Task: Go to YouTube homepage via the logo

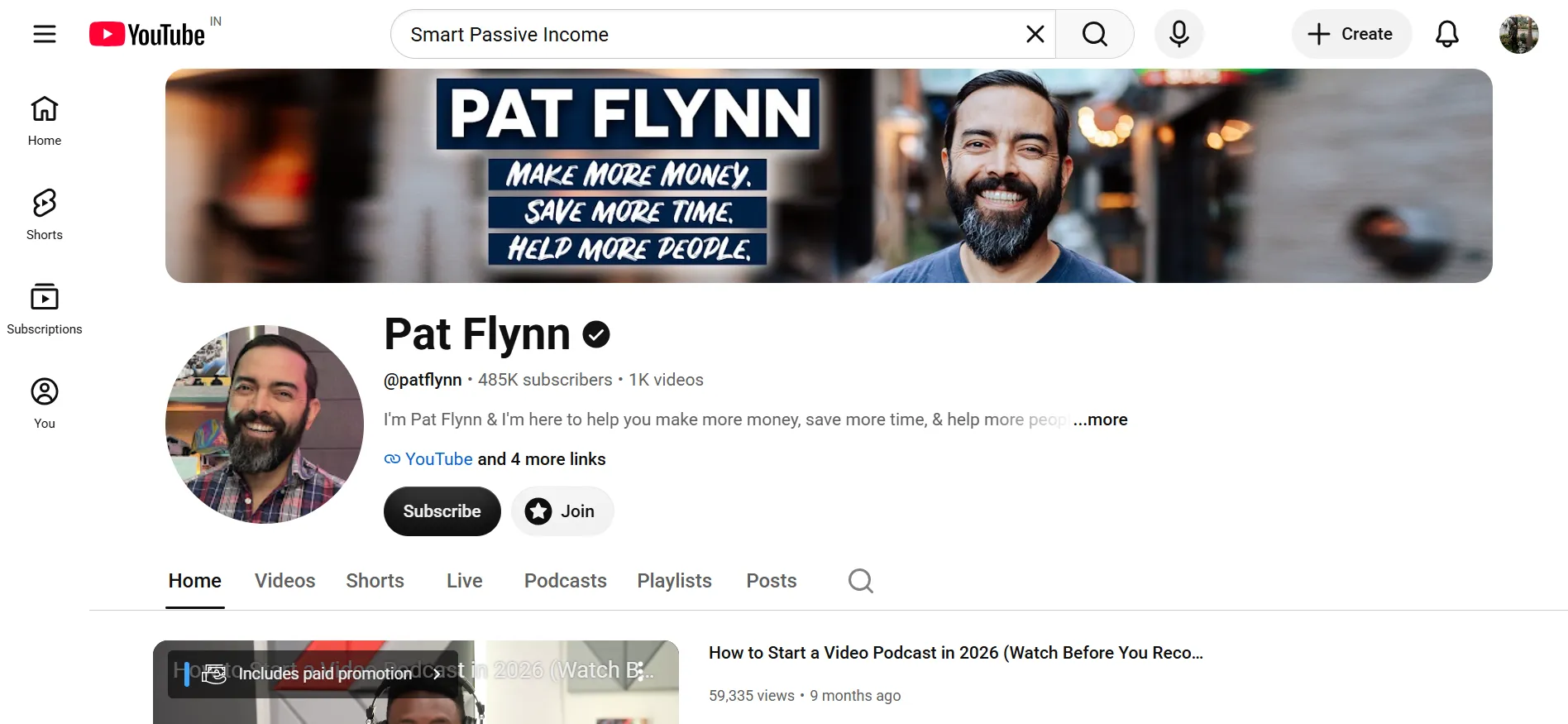Action: click(x=148, y=34)
